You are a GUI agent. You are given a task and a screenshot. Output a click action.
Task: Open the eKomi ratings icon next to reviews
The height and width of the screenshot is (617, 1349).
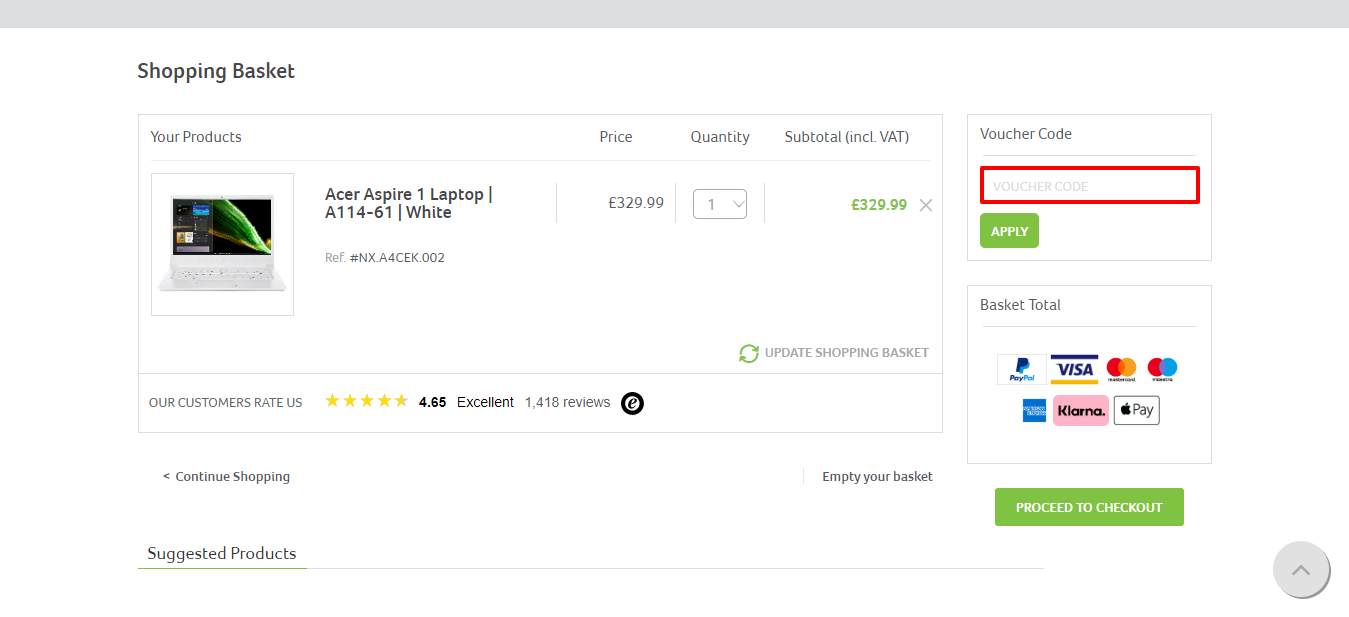point(632,403)
